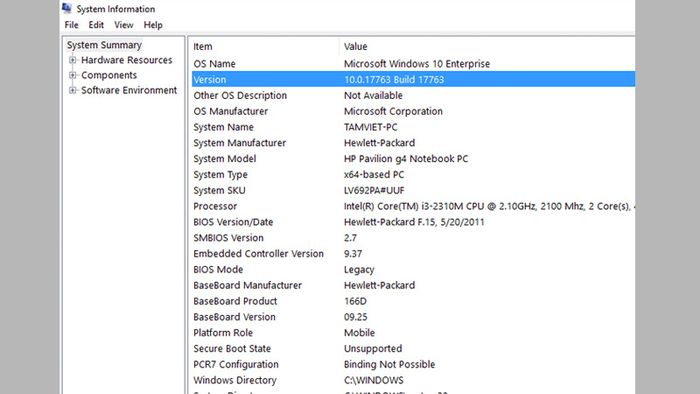Click the value LV692PA#UUF
This screenshot has width=700, height=394.
click(374, 191)
